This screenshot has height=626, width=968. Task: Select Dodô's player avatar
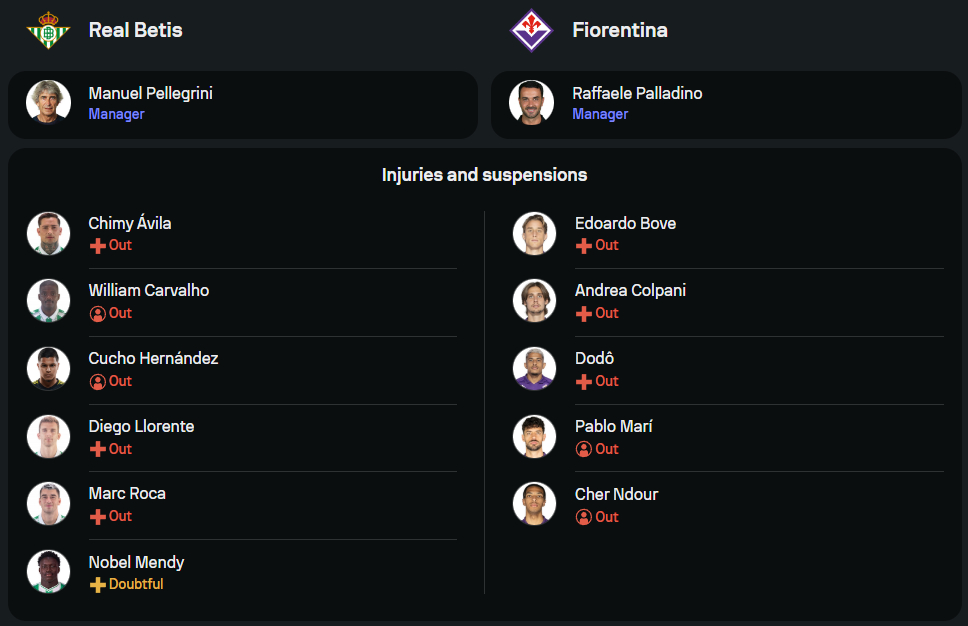[534, 368]
